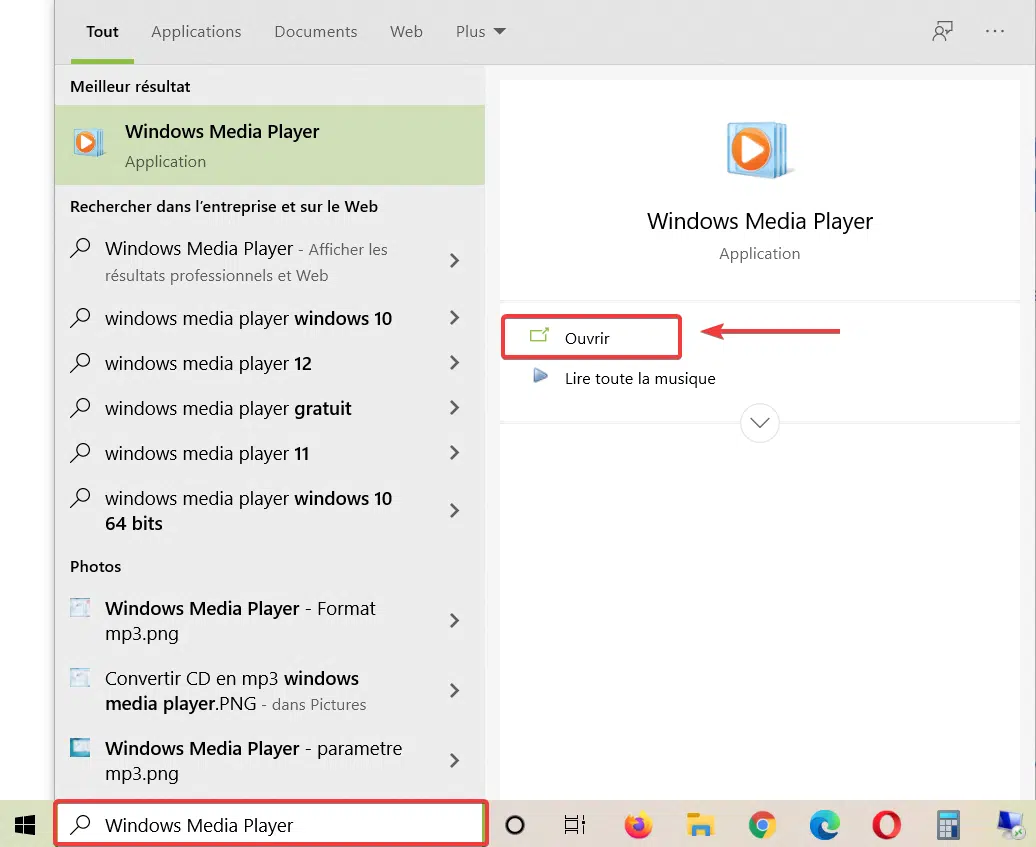This screenshot has width=1036, height=847.
Task: Expand arrow for 'windows media player 12'
Action: click(x=455, y=363)
